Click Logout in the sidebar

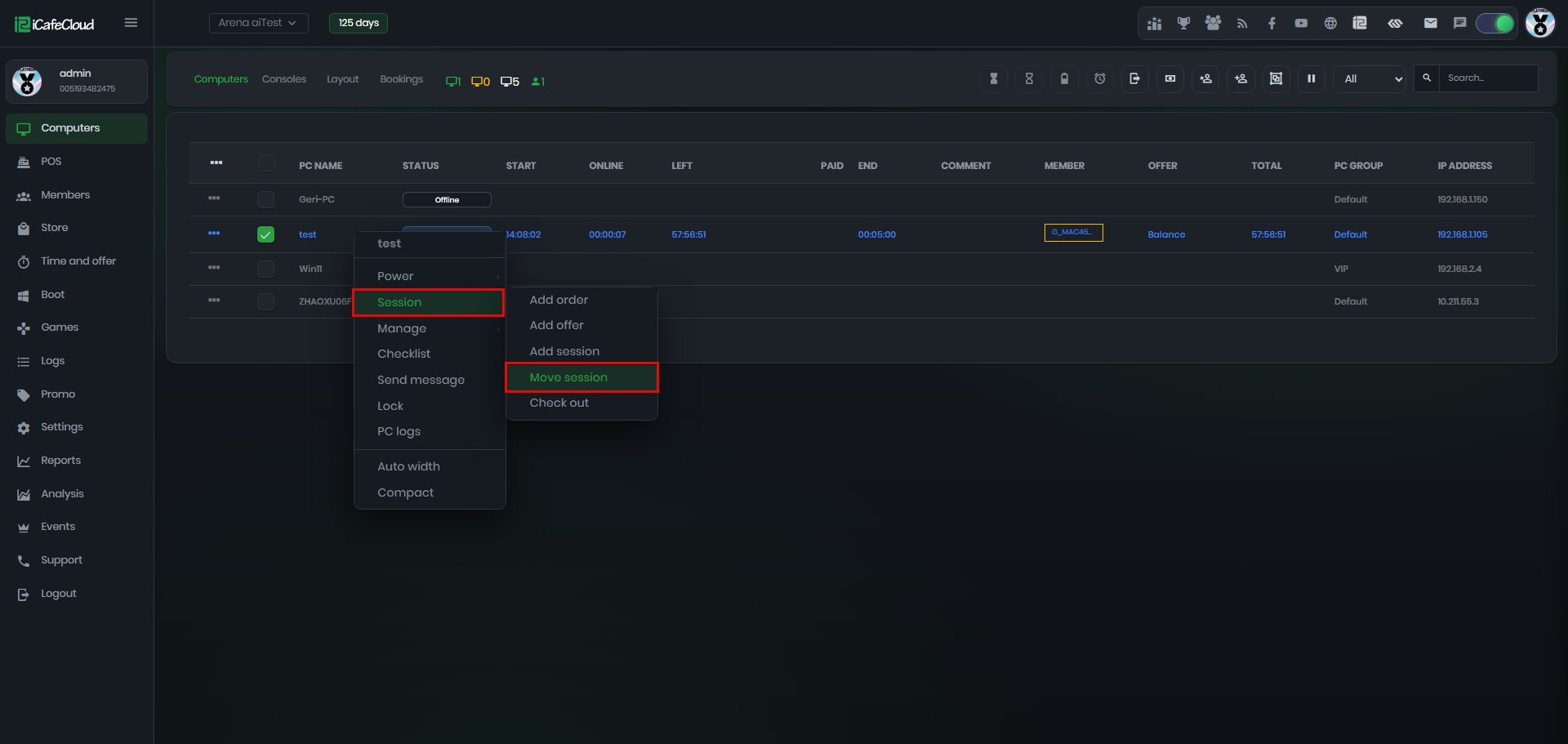point(77,594)
